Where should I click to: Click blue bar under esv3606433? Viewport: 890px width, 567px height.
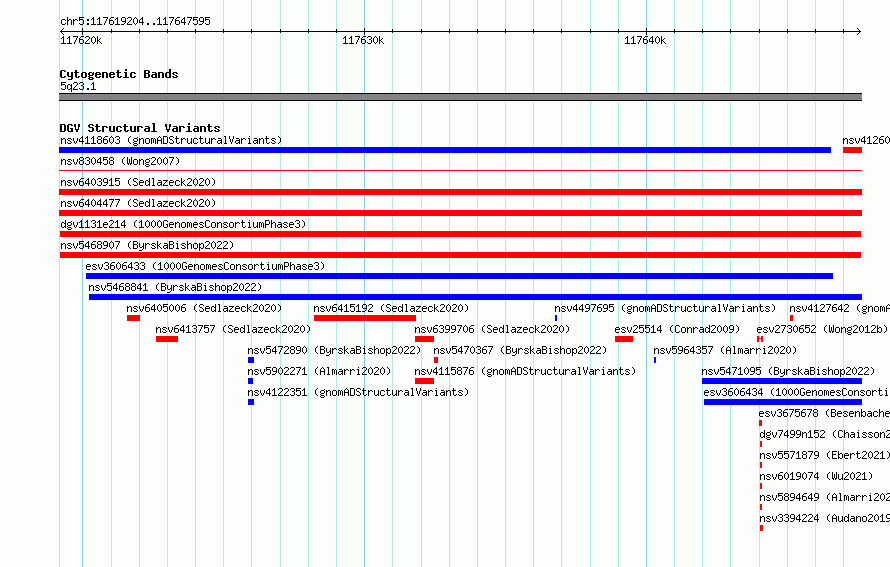[x=459, y=276]
